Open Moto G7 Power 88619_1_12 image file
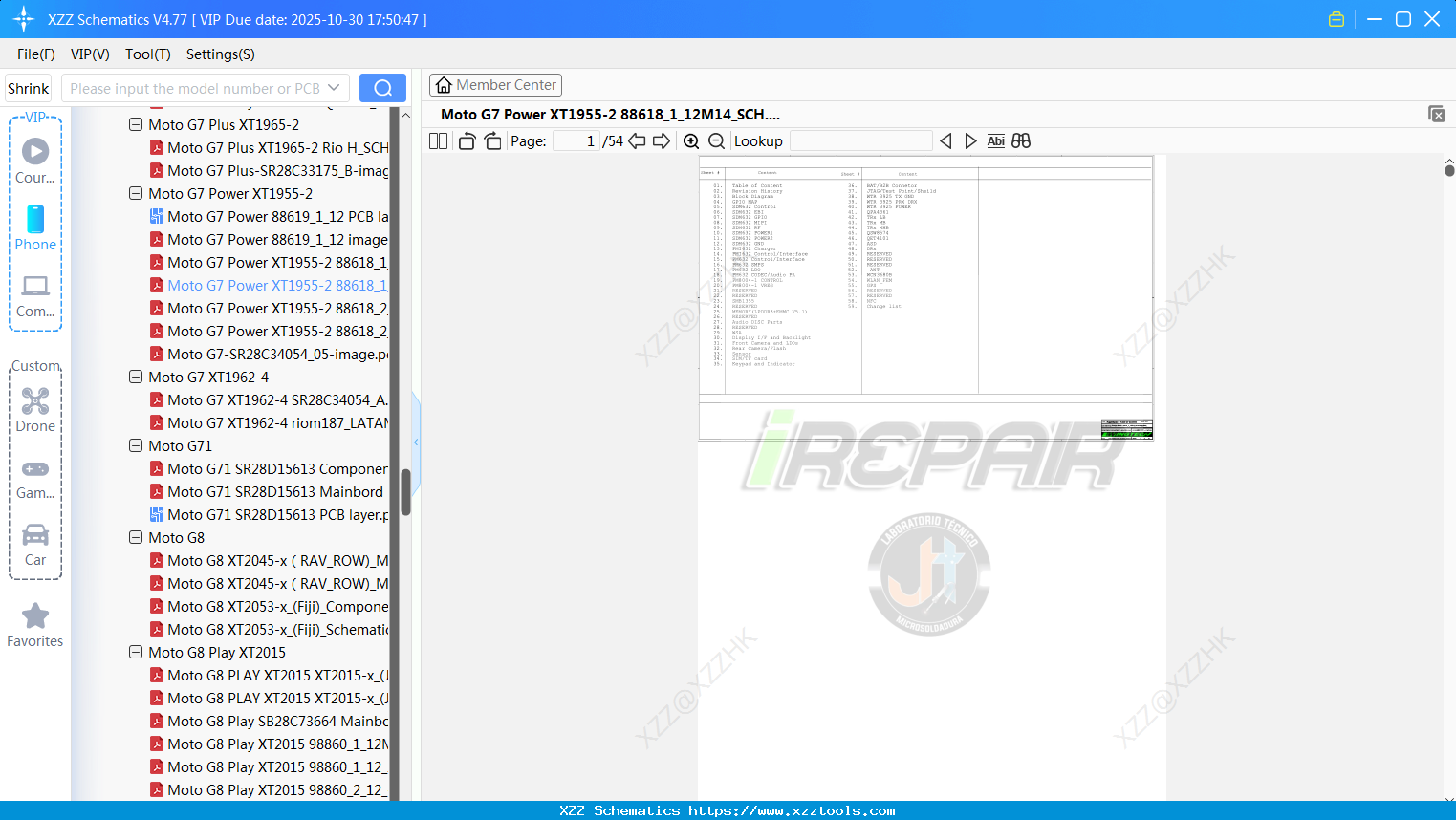The width and height of the screenshot is (1456, 820). (269, 240)
